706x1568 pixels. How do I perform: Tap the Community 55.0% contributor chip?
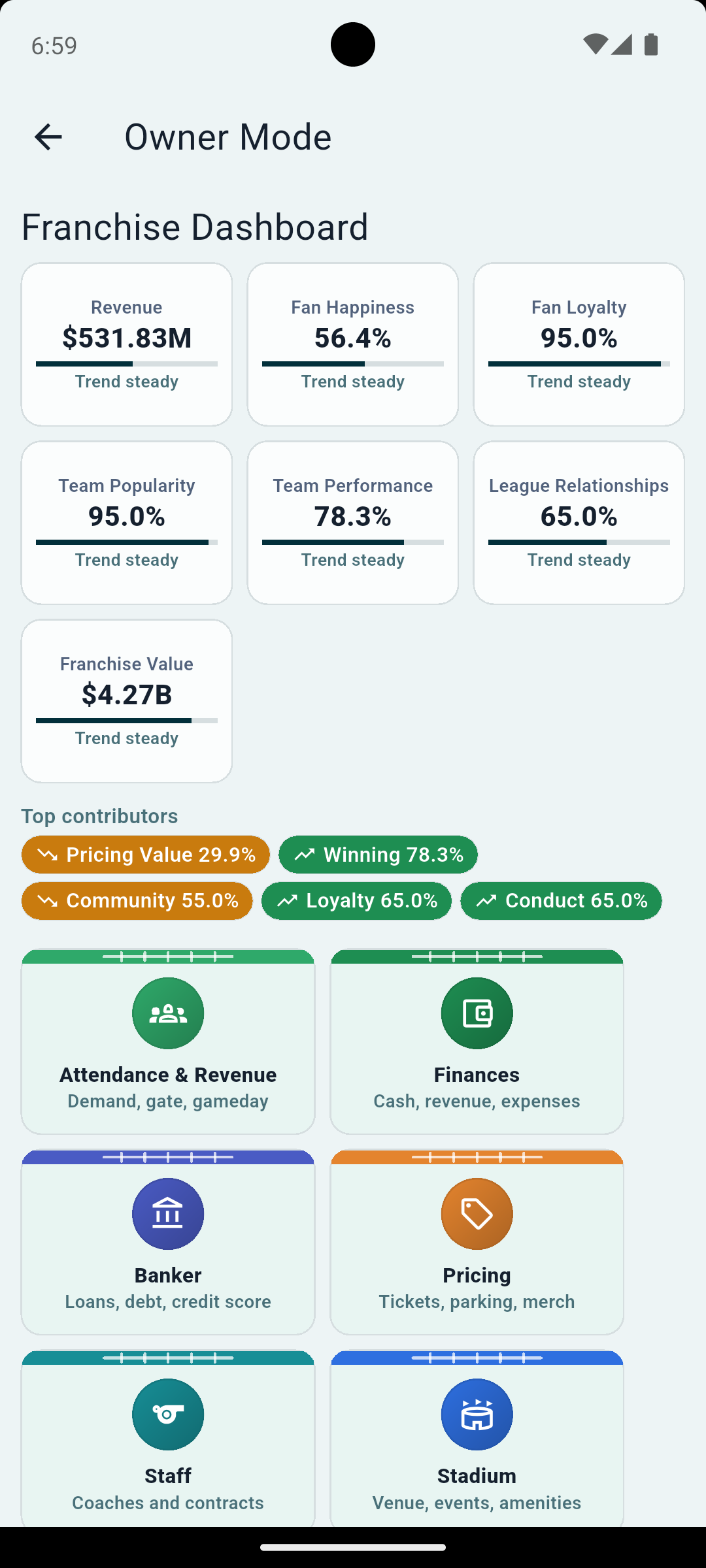(x=137, y=901)
